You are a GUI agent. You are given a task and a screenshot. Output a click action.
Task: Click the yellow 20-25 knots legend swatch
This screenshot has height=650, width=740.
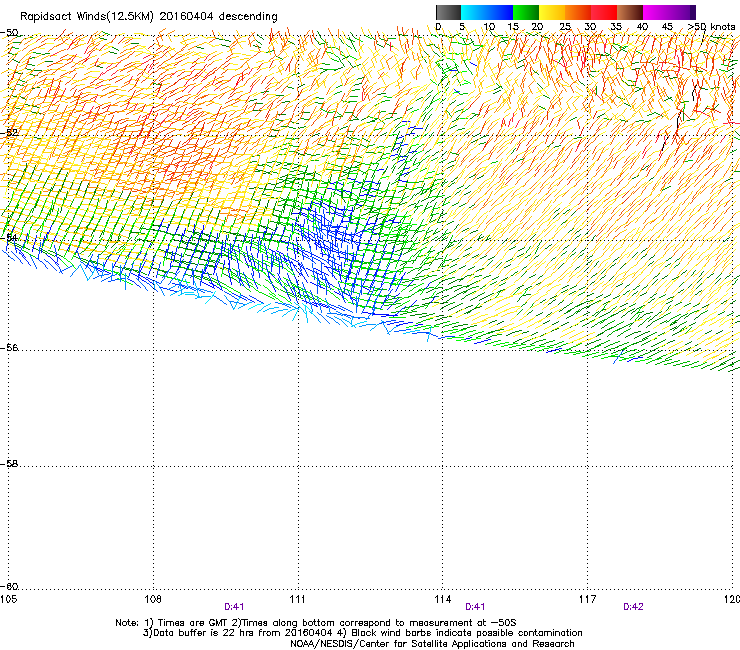point(552,12)
